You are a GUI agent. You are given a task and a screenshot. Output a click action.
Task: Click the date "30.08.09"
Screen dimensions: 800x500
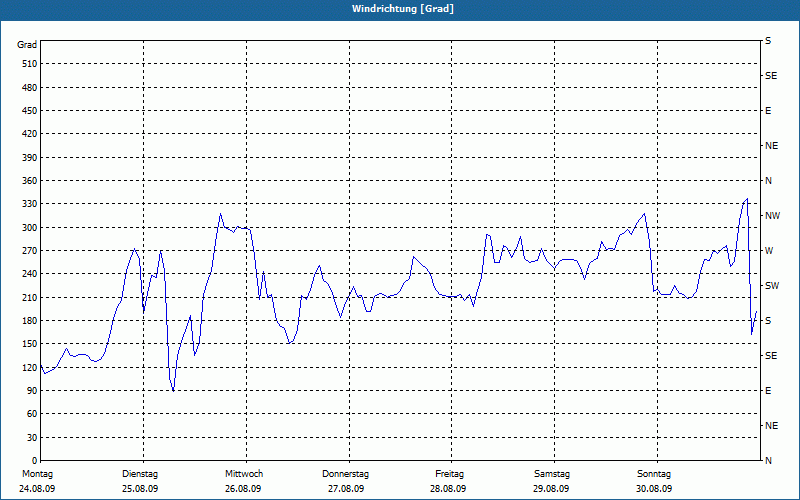click(x=654, y=489)
